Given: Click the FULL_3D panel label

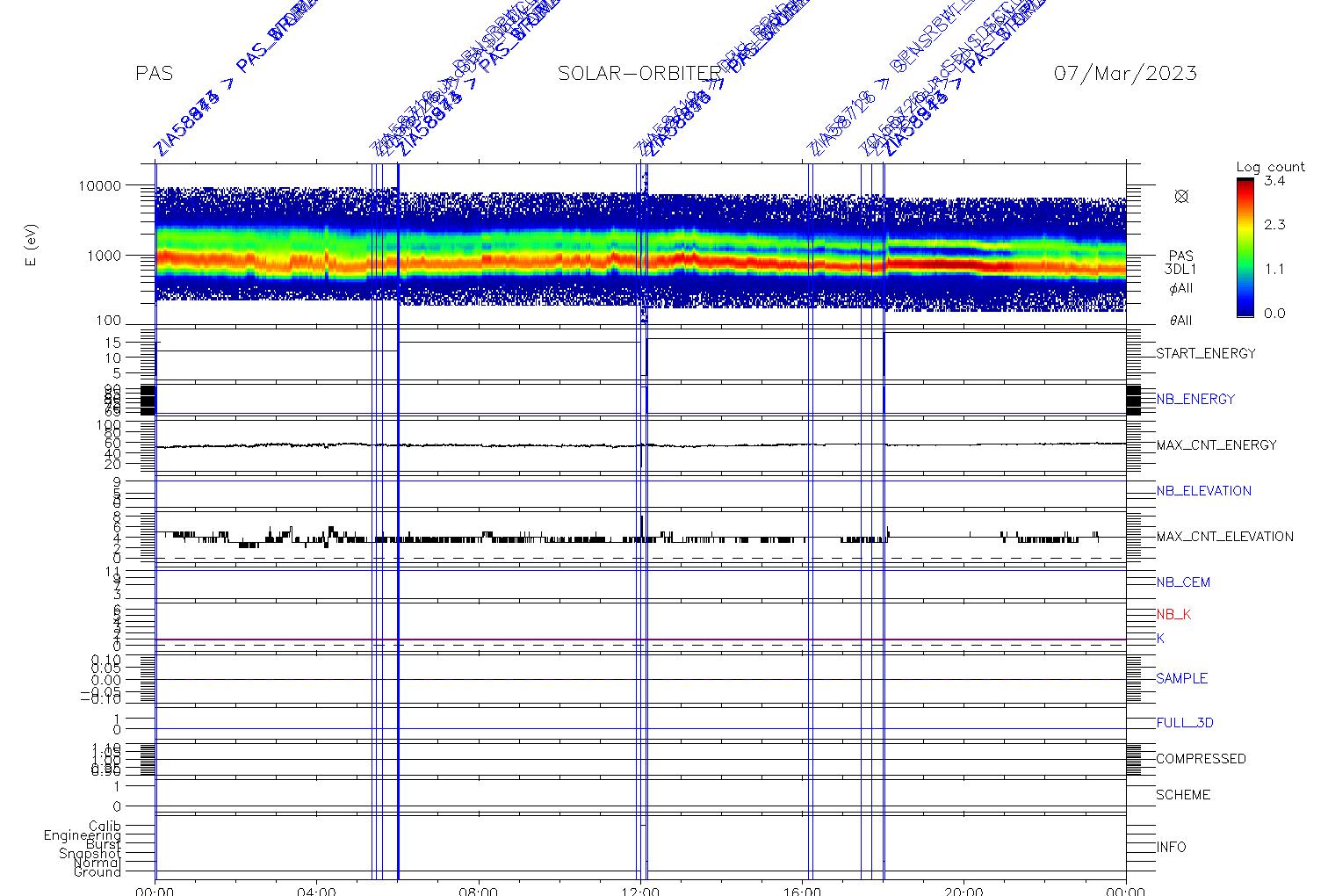Looking at the screenshot, I should (1185, 723).
